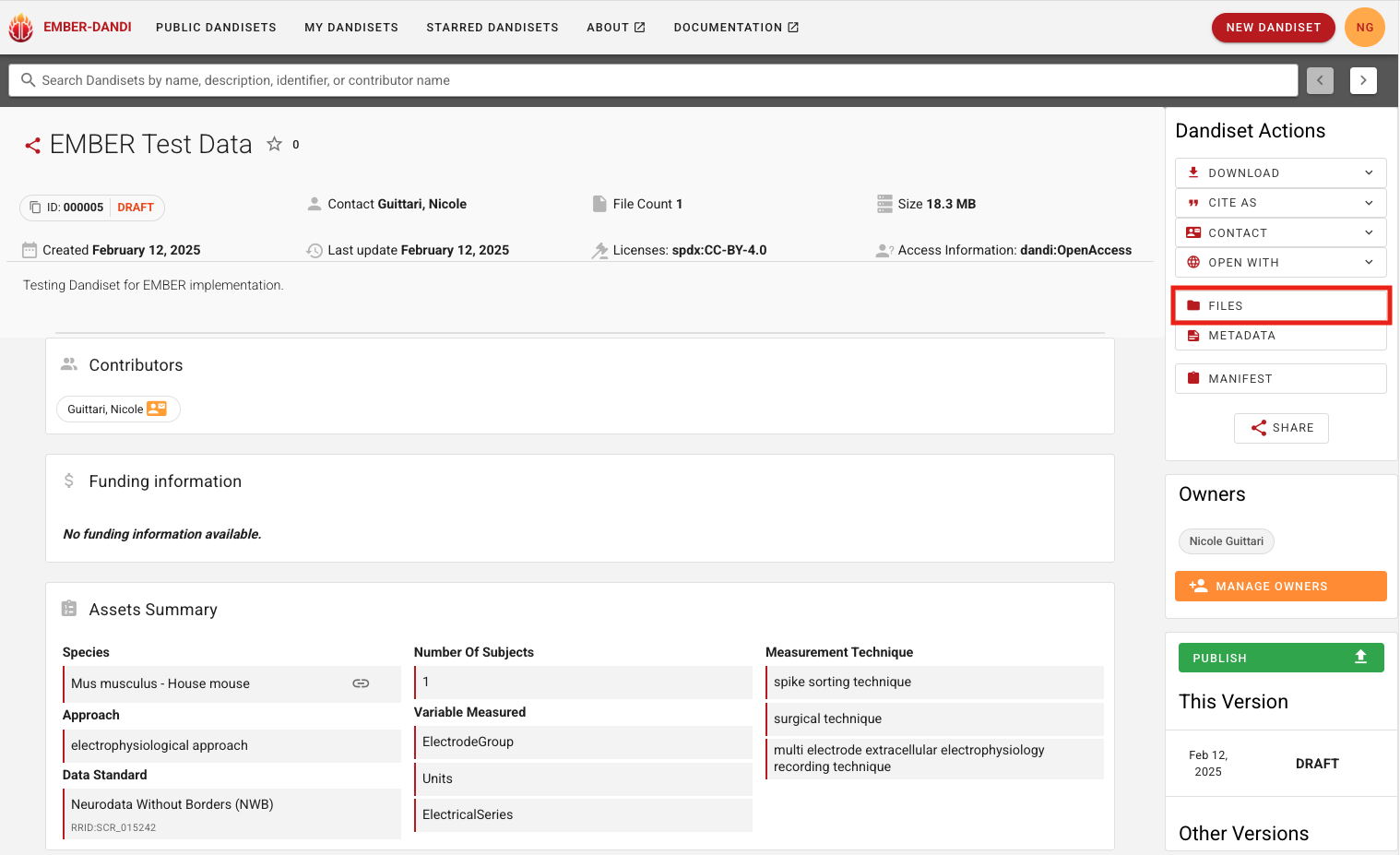Image resolution: width=1400 pixels, height=855 pixels.
Task: Open the Metadata editor
Action: pyautogui.click(x=1281, y=336)
